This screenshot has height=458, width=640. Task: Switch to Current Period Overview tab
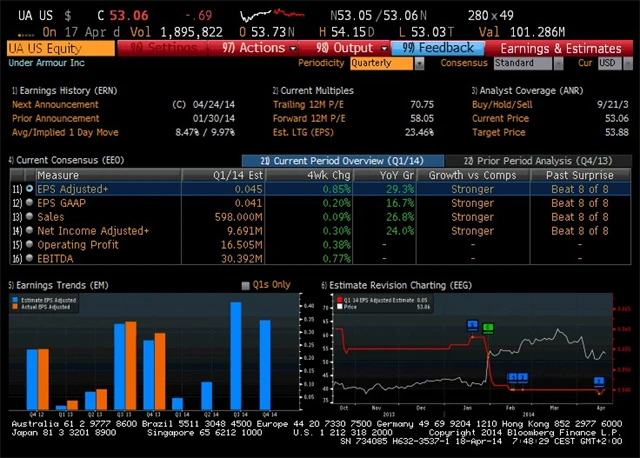[342, 161]
